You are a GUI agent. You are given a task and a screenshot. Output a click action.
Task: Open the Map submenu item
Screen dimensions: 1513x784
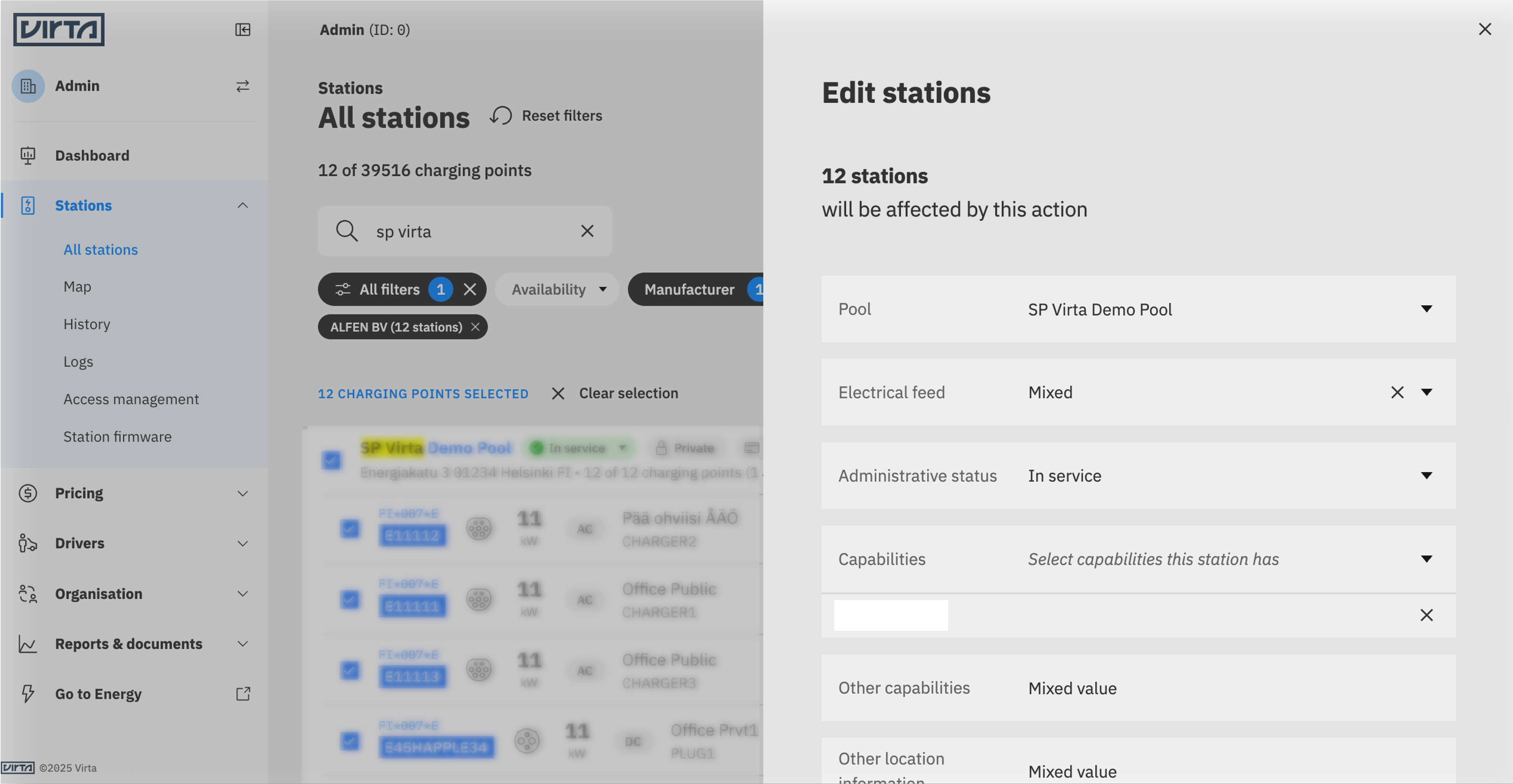pos(77,287)
